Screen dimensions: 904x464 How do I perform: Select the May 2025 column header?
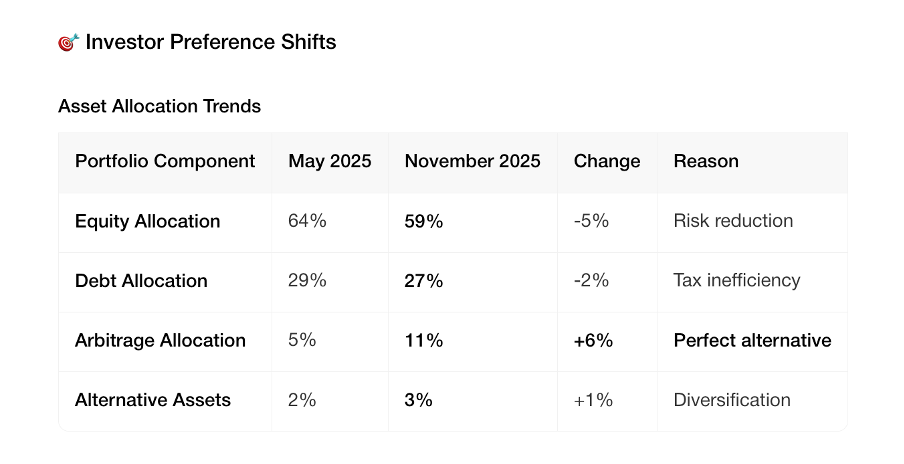(x=329, y=161)
